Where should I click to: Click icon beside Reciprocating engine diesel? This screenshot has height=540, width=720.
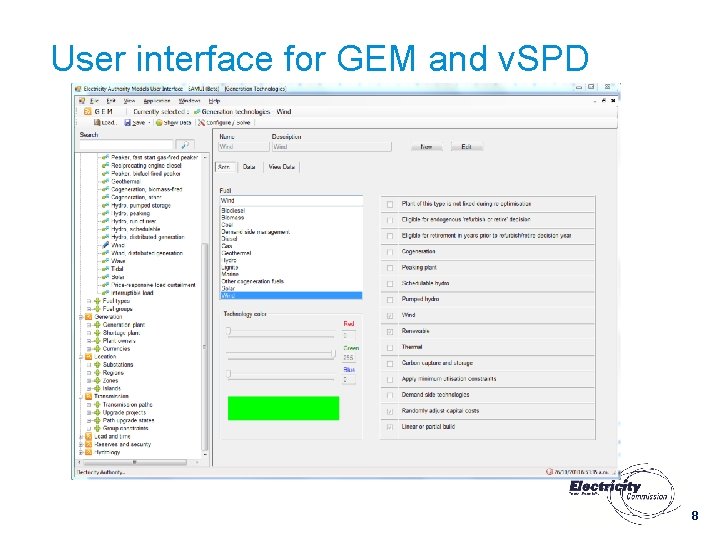(106, 165)
